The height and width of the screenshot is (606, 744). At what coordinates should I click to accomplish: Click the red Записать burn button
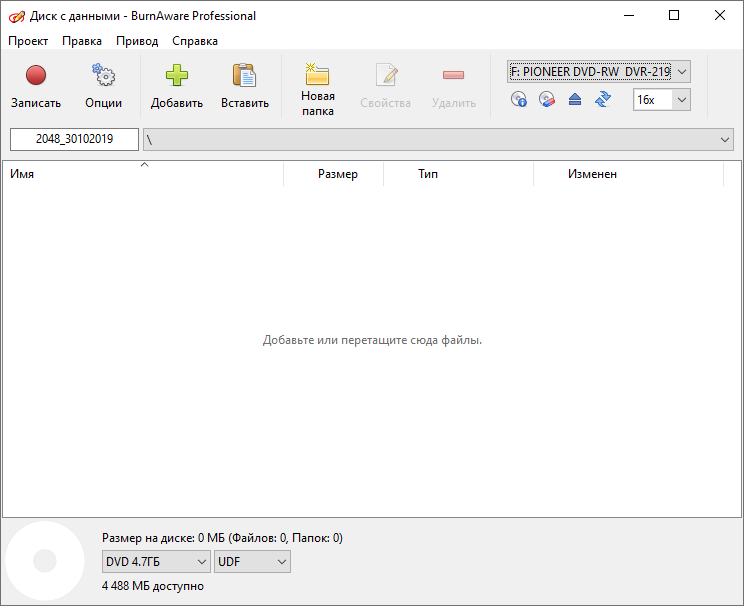click(36, 86)
